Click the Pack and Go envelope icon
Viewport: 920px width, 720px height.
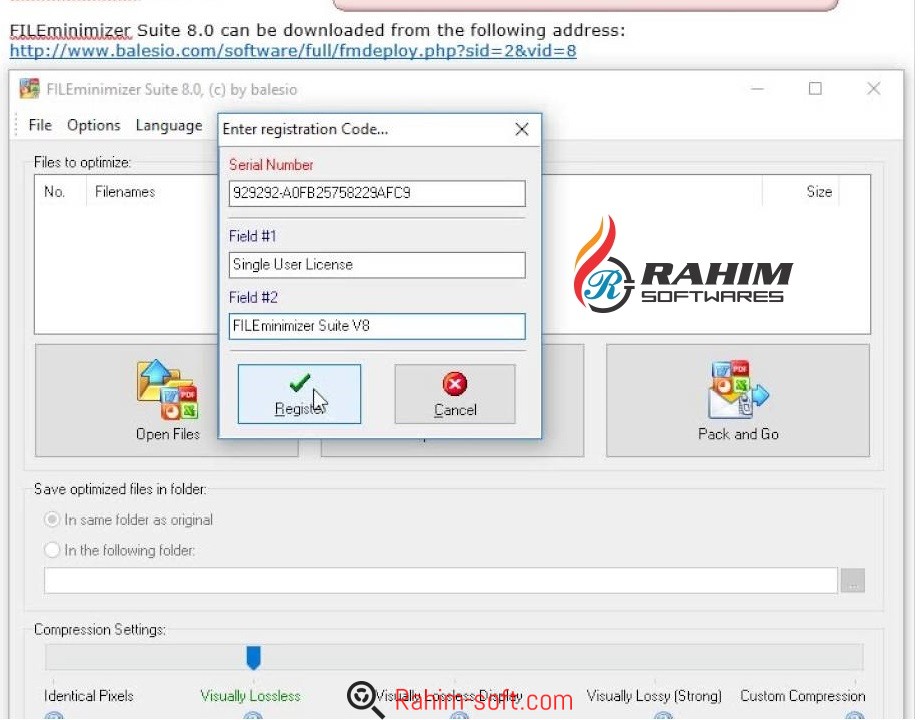click(x=738, y=388)
